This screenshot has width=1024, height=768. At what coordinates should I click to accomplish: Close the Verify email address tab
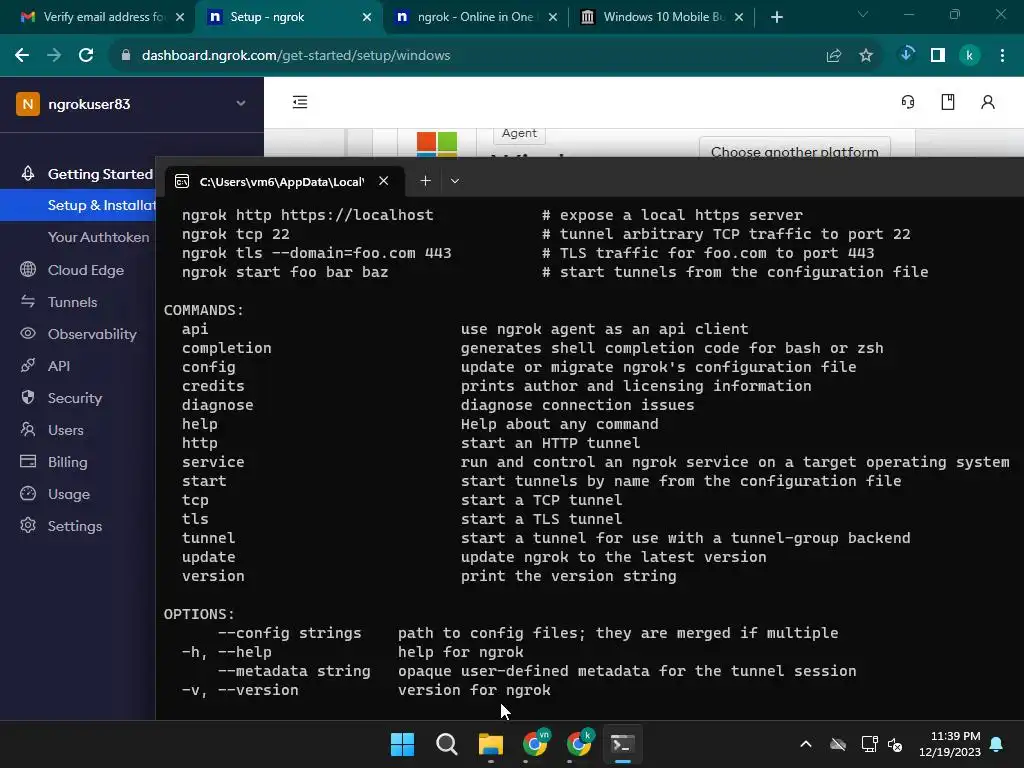coord(180,17)
